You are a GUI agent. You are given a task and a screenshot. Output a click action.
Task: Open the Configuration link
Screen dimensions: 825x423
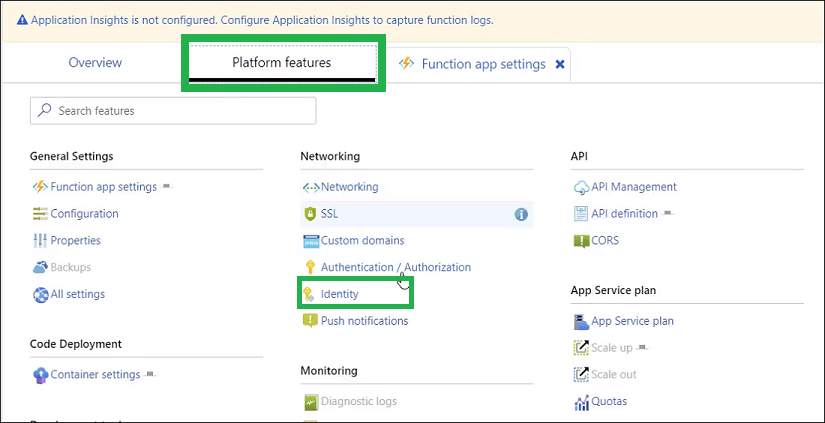click(x=84, y=214)
